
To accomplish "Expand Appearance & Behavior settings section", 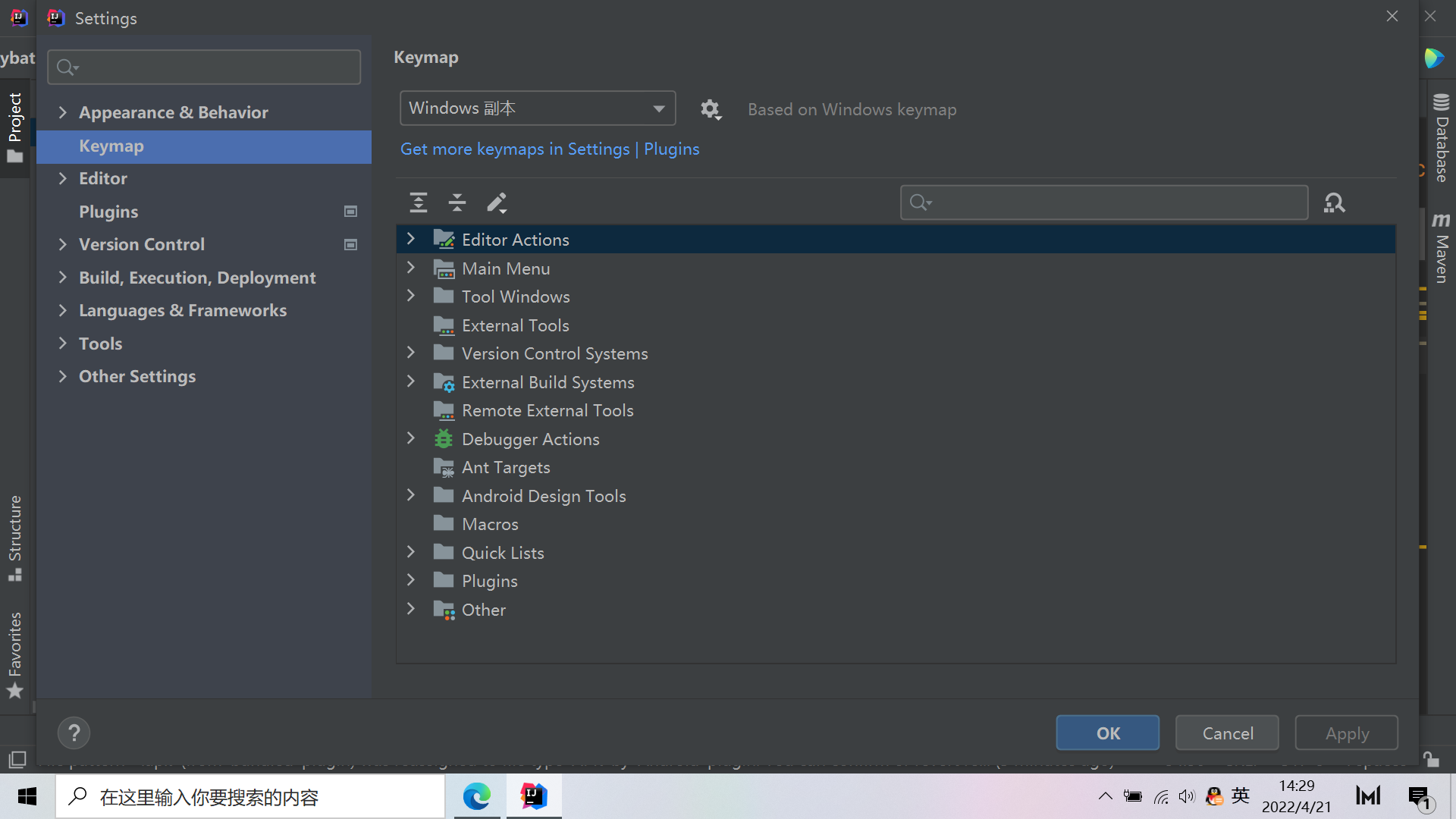I will pyautogui.click(x=63, y=112).
